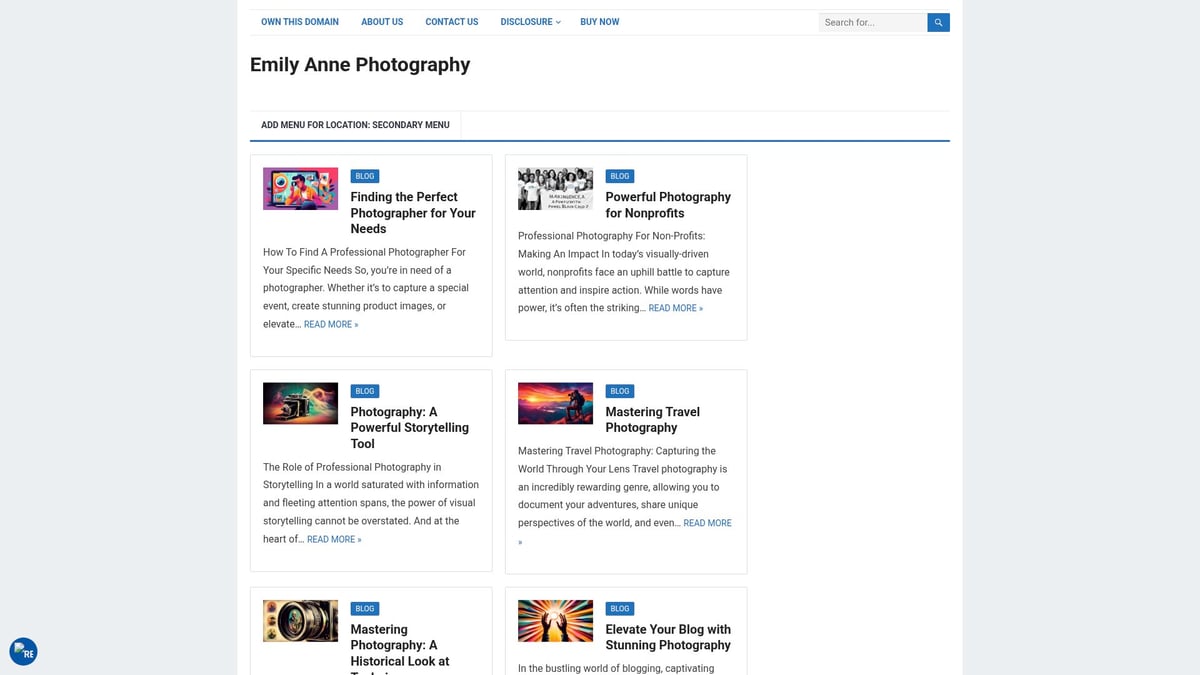Open the Contact Us menu link
This screenshot has width=1200, height=675.
(451, 22)
